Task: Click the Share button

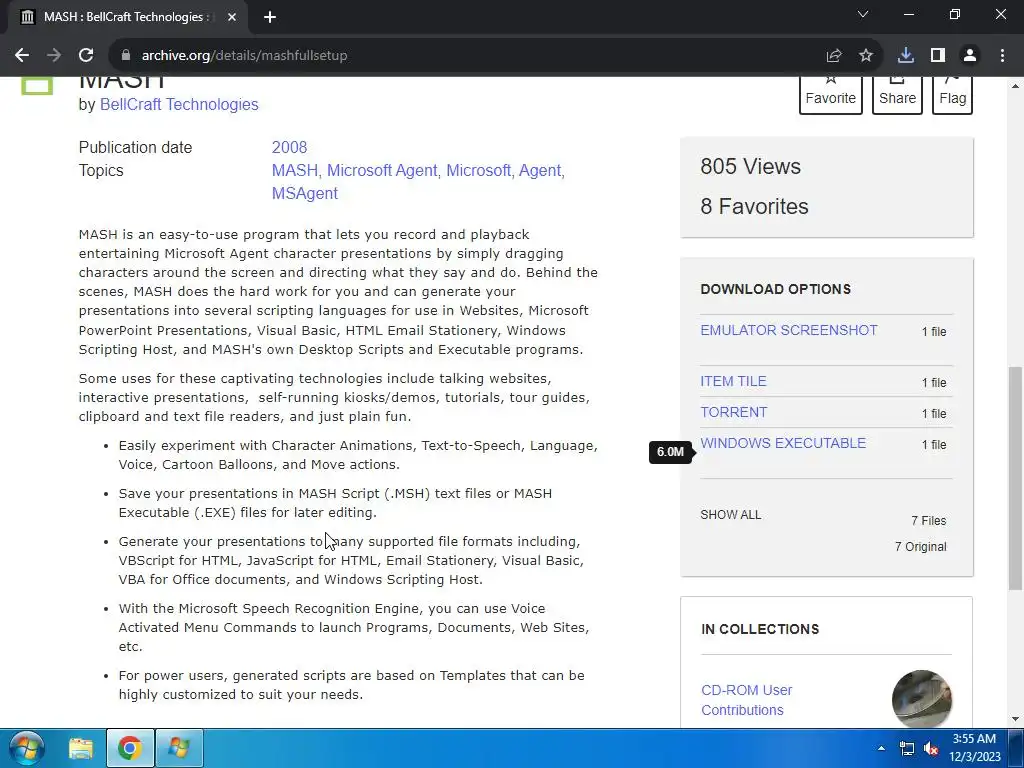Action: coord(897,95)
